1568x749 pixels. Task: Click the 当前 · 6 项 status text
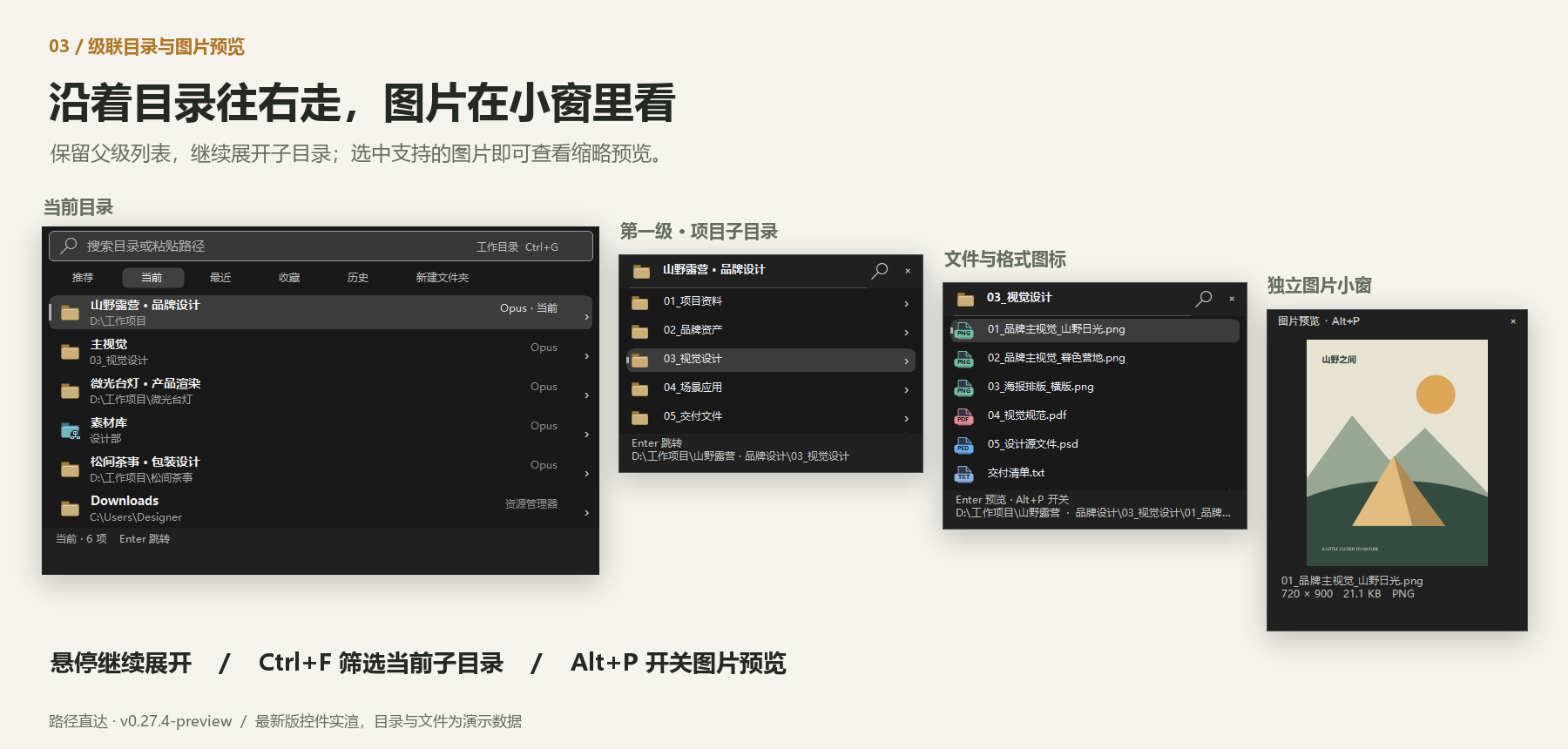pyautogui.click(x=81, y=539)
